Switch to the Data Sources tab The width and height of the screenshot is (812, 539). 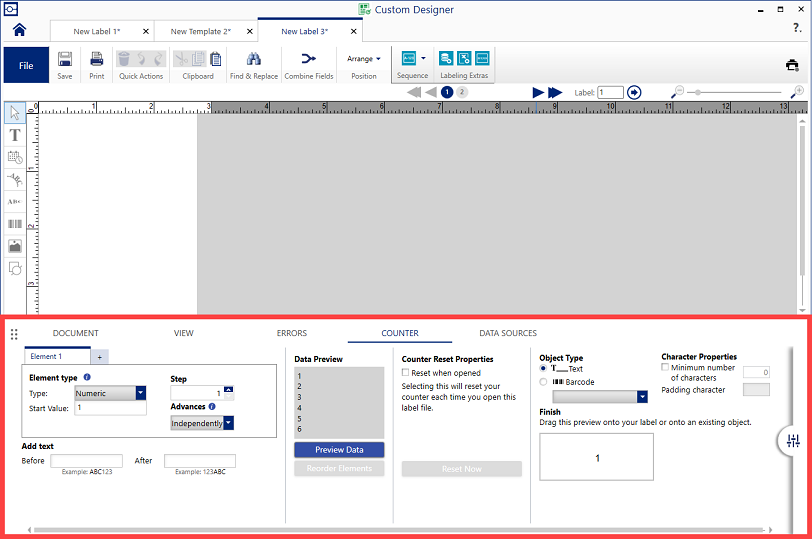point(508,333)
